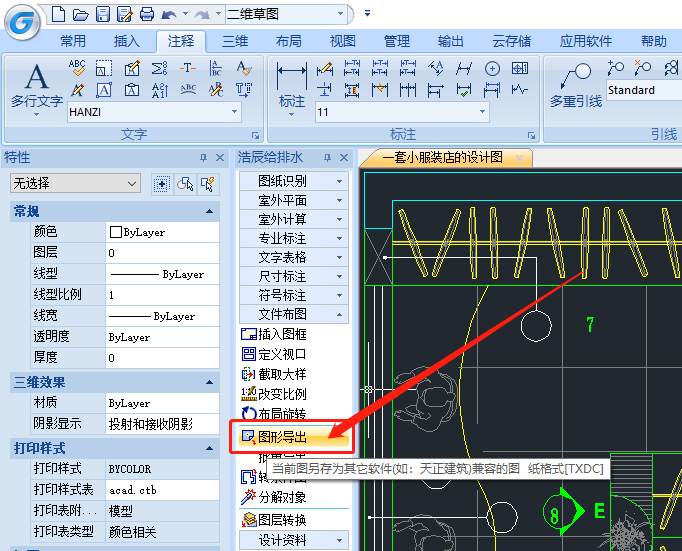Click the 插入图框 command
Viewport: 682px width, 551px height.
[x=274, y=334]
